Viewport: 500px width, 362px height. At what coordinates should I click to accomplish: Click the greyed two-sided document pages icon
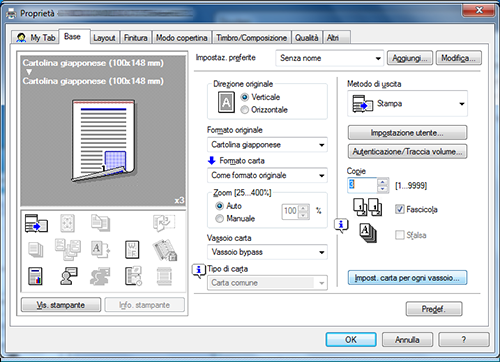point(100,223)
